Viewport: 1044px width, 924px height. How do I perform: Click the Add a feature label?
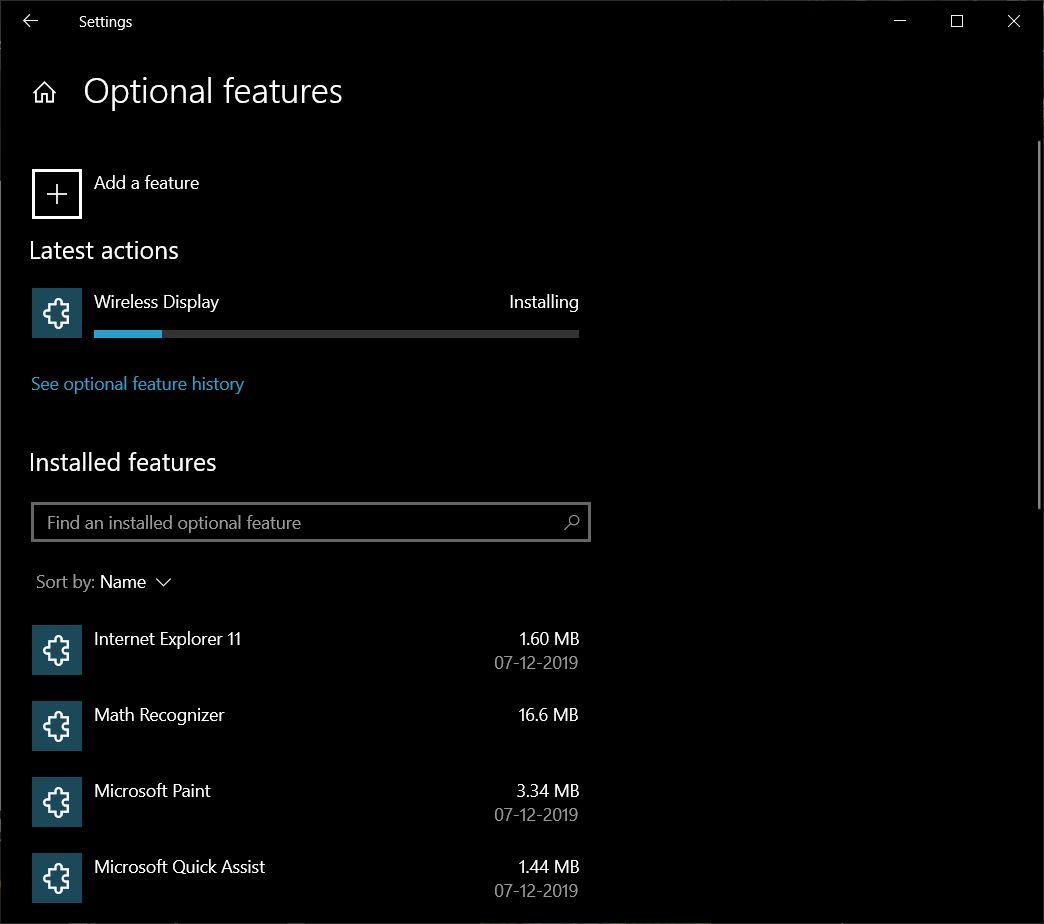[x=146, y=182]
